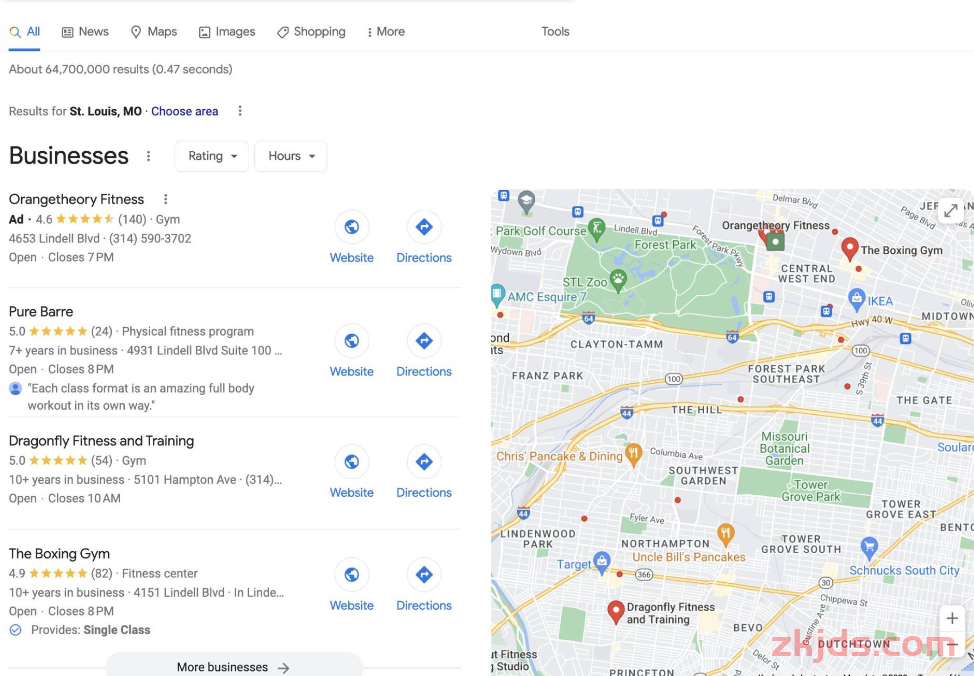This screenshot has height=676, width=974.
Task: Get Directions to Pure Barre
Action: click(x=424, y=340)
